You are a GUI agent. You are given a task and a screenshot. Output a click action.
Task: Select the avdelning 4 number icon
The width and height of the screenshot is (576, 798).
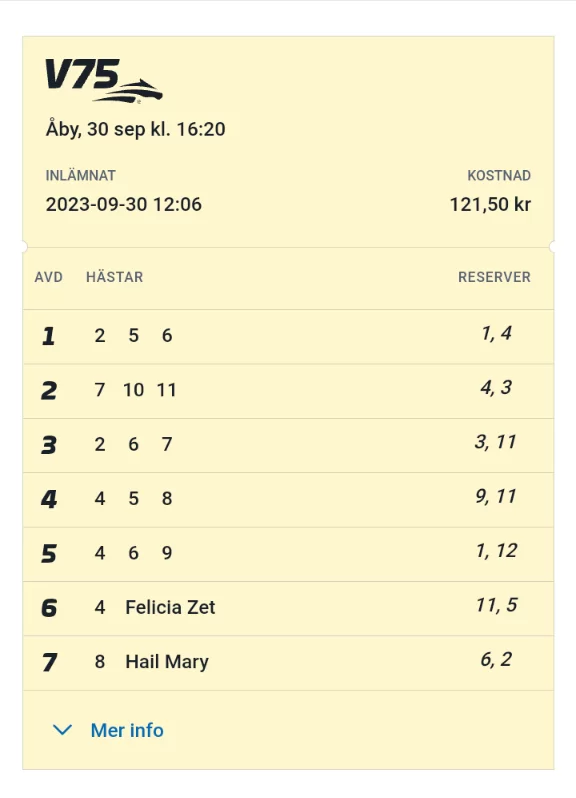pos(49,499)
